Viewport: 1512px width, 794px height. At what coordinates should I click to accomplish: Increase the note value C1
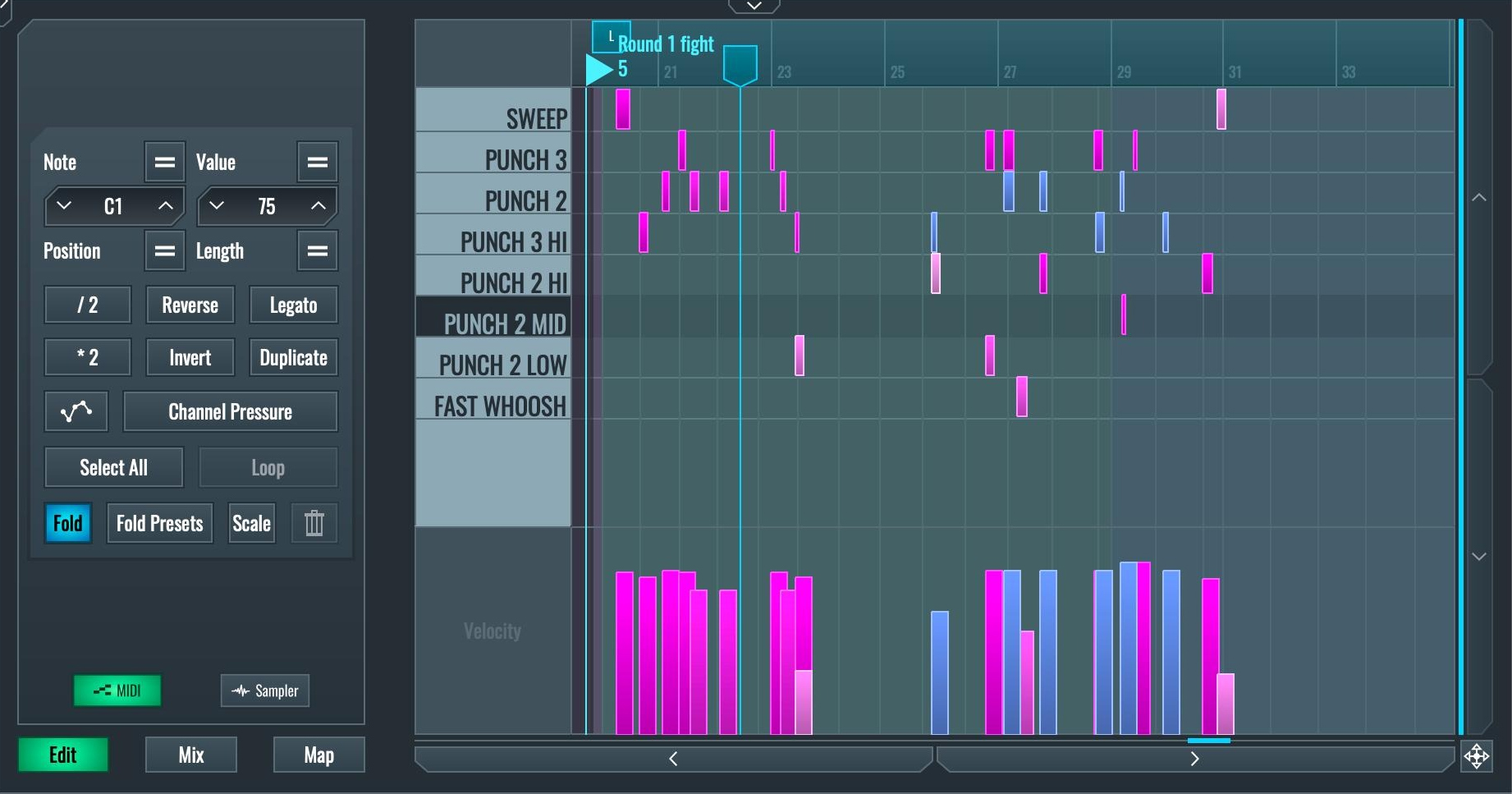166,205
